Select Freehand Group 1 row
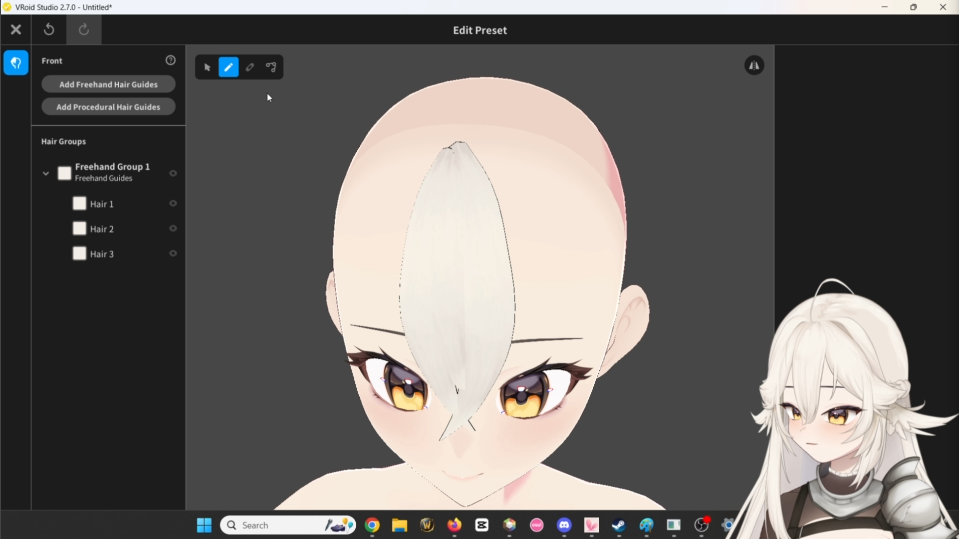 click(x=108, y=173)
